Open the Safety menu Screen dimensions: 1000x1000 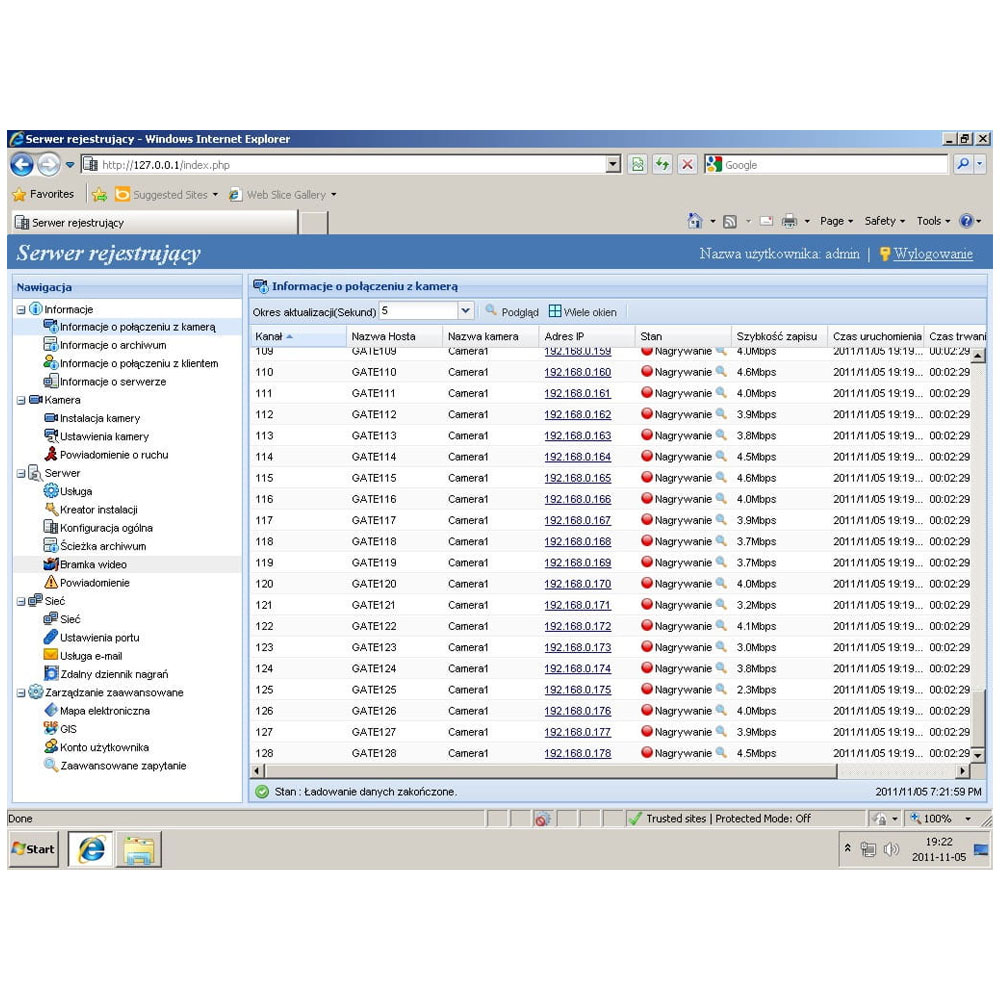point(884,221)
